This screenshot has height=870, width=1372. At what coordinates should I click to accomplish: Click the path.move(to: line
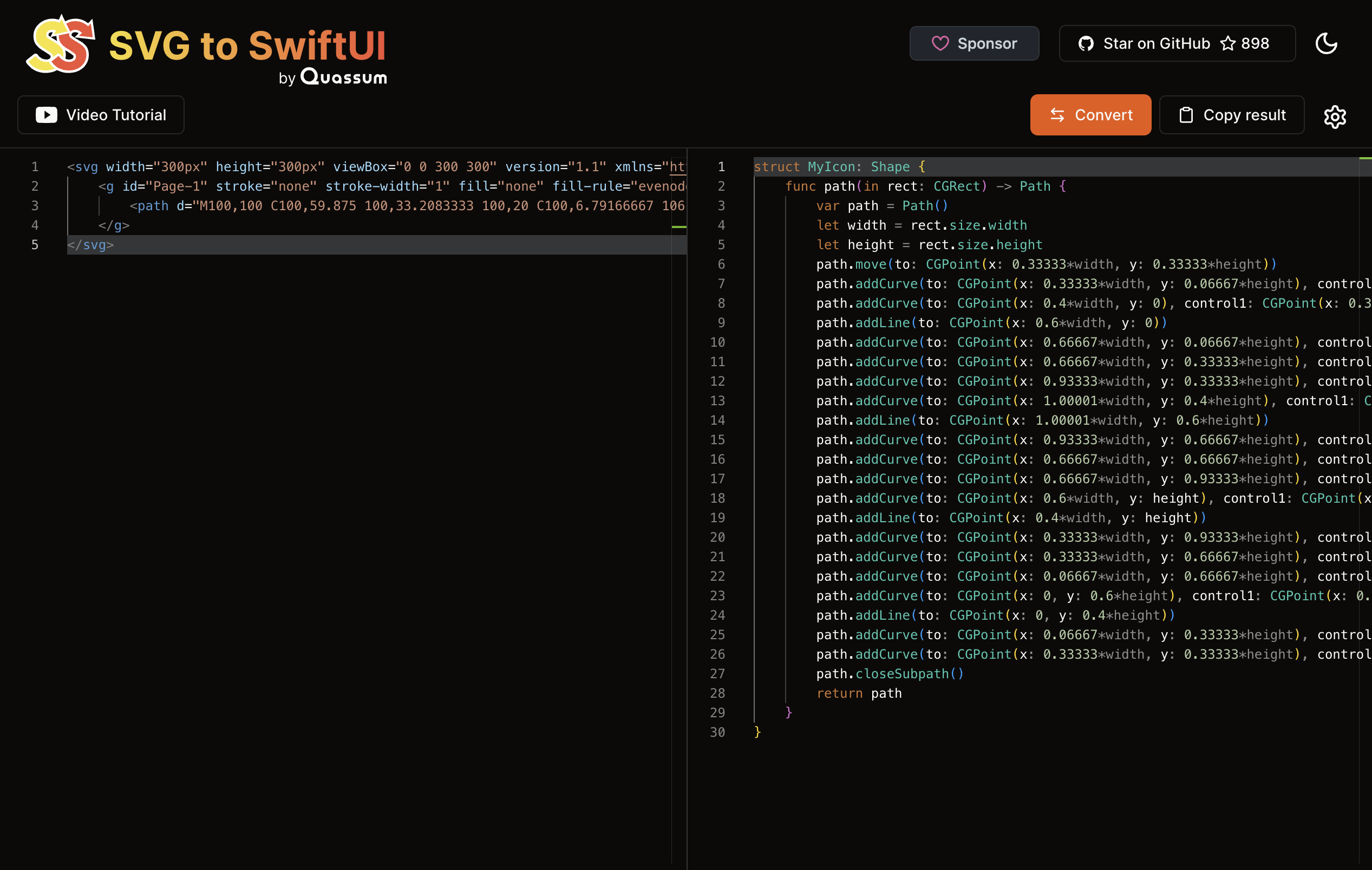tap(1047, 264)
